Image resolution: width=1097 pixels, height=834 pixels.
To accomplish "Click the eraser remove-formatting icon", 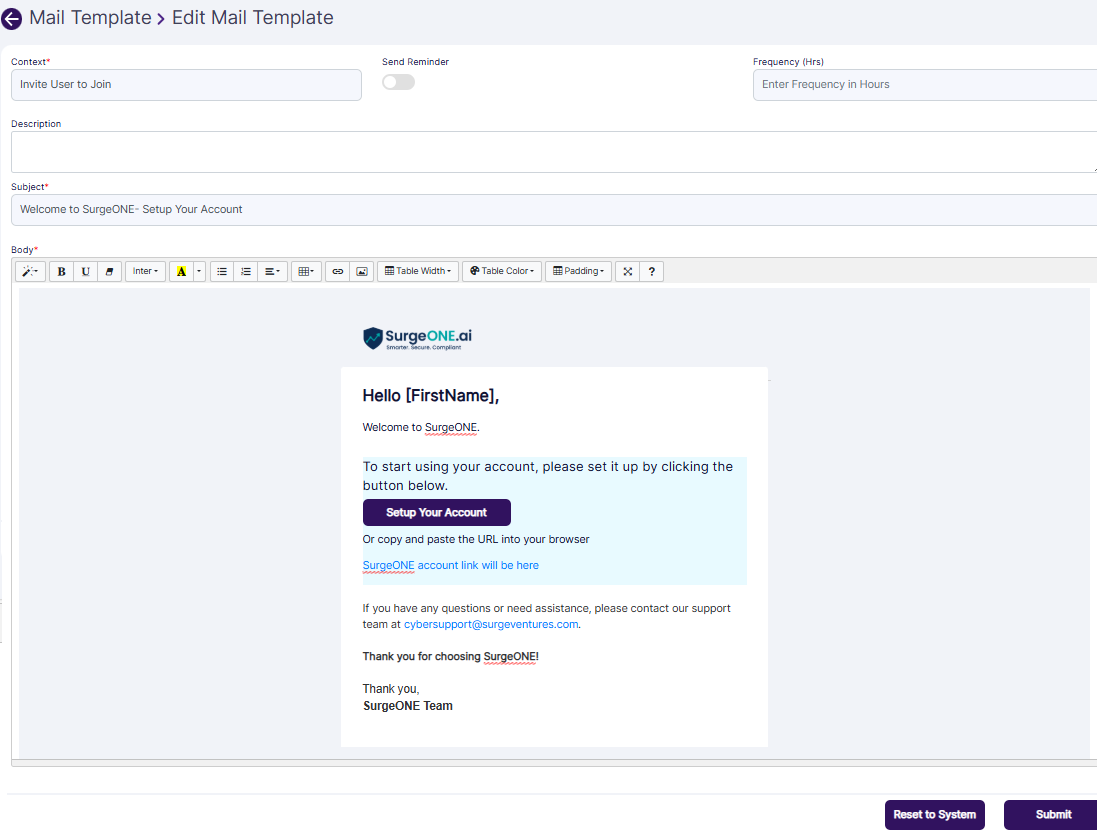I will pyautogui.click(x=110, y=271).
